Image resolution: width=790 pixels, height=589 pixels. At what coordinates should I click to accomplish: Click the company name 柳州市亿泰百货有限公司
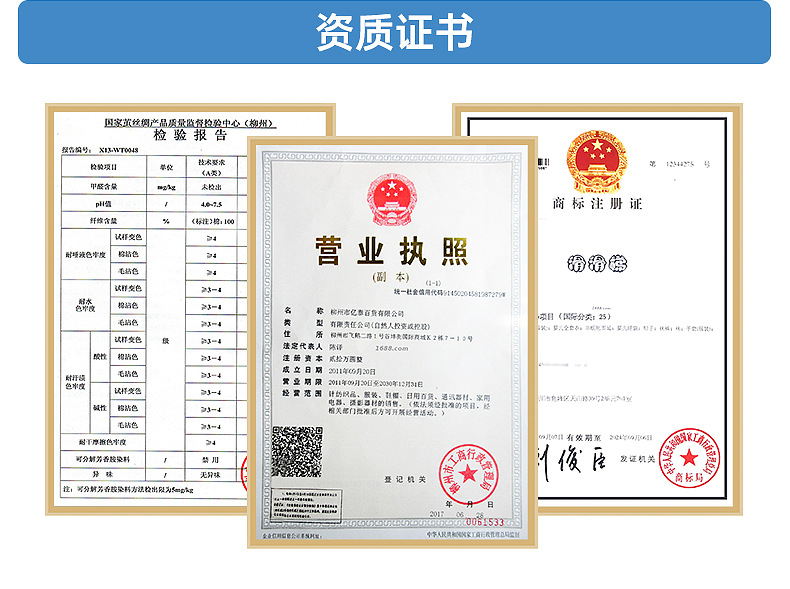(x=367, y=313)
